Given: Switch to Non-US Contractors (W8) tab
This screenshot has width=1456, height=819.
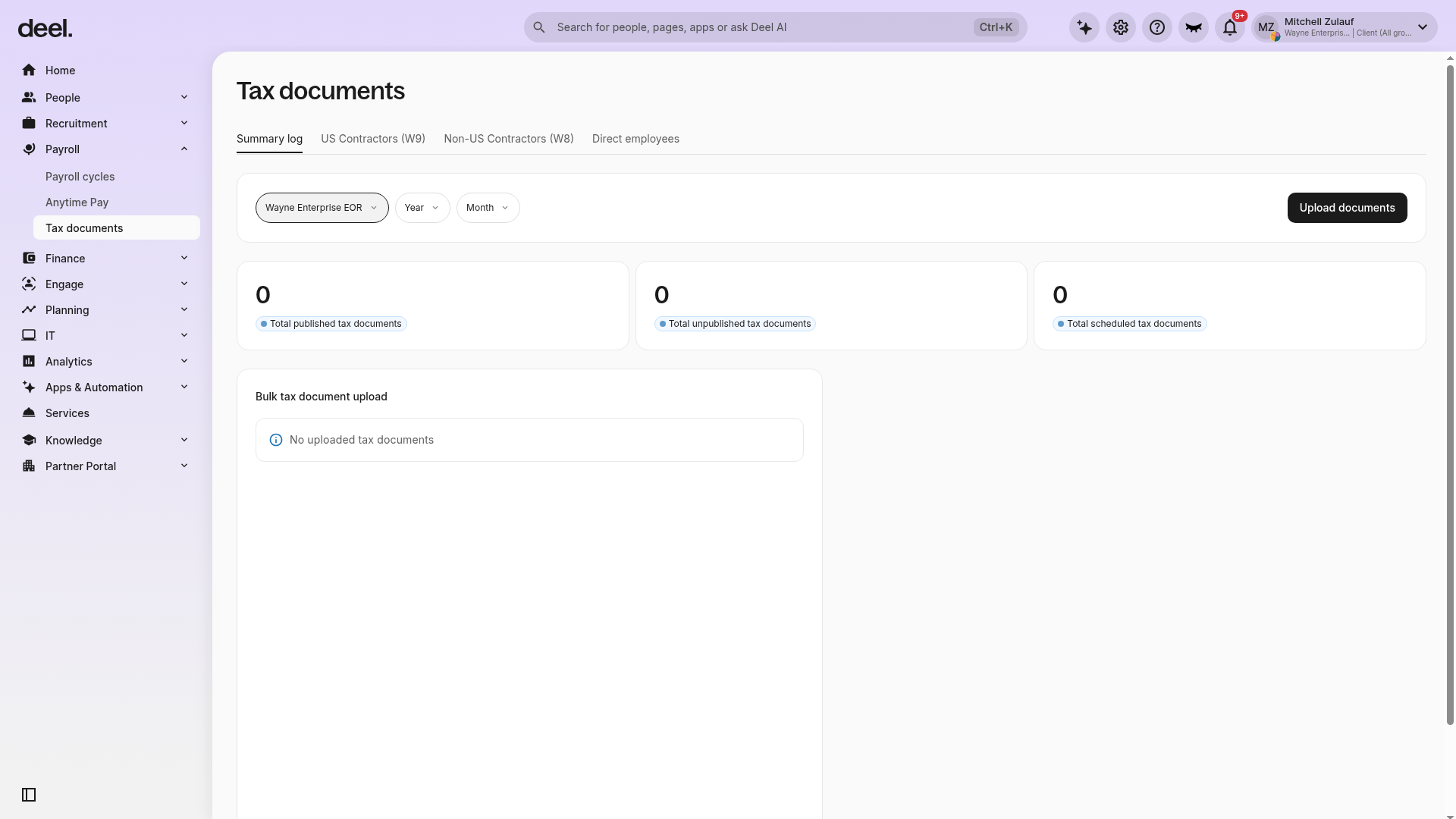Looking at the screenshot, I should [509, 139].
